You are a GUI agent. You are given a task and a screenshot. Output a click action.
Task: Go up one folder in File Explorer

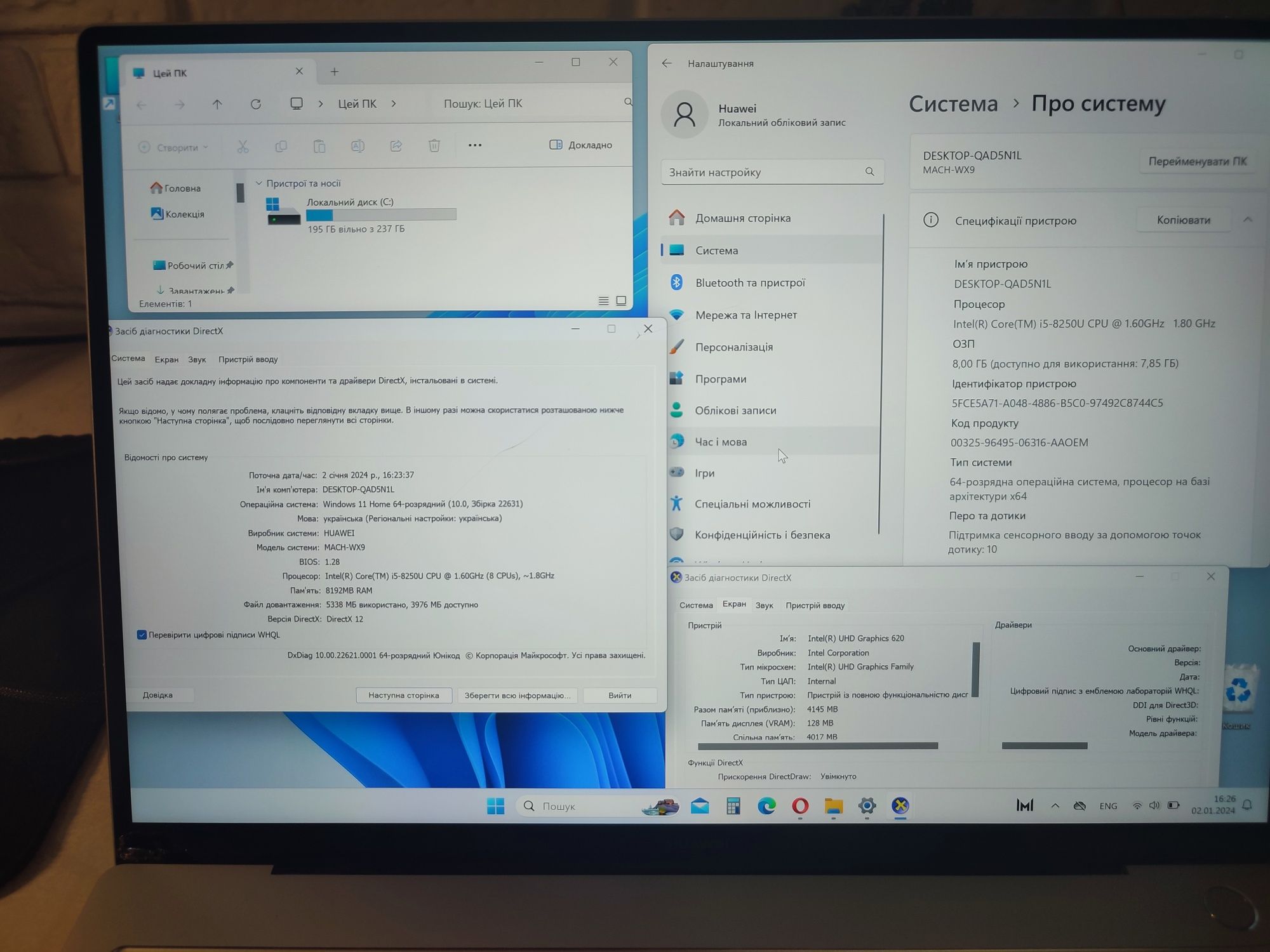[x=217, y=104]
